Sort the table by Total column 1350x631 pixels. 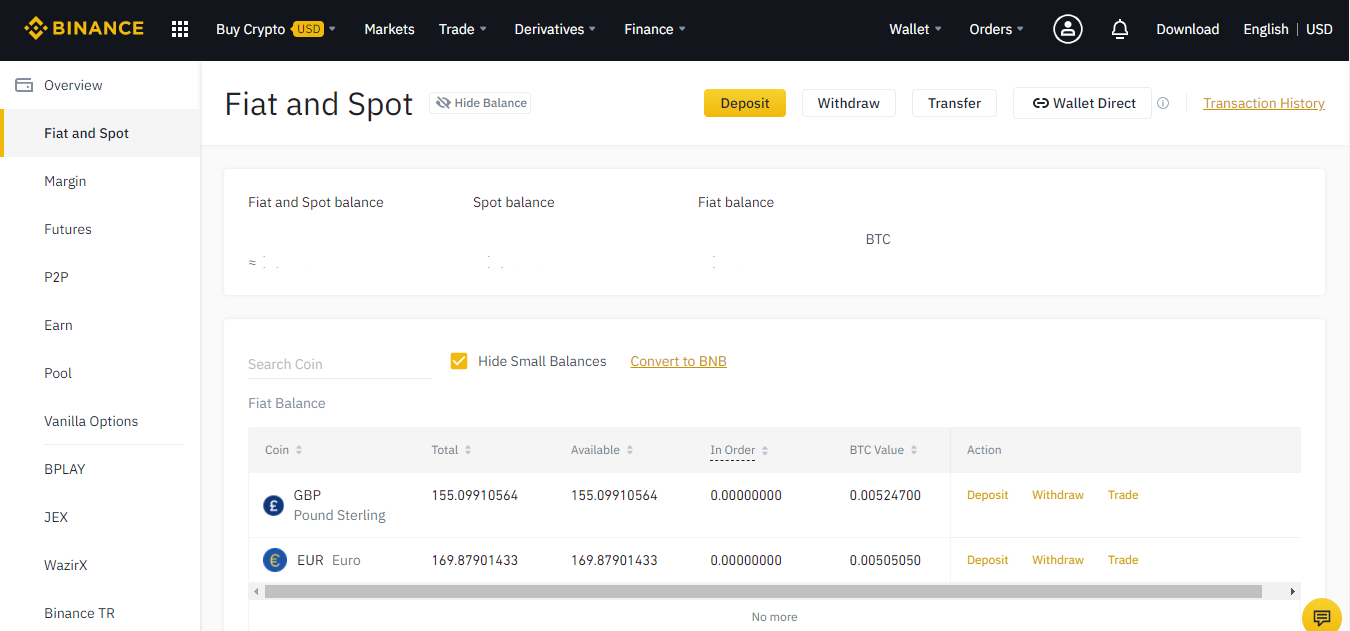coord(451,450)
